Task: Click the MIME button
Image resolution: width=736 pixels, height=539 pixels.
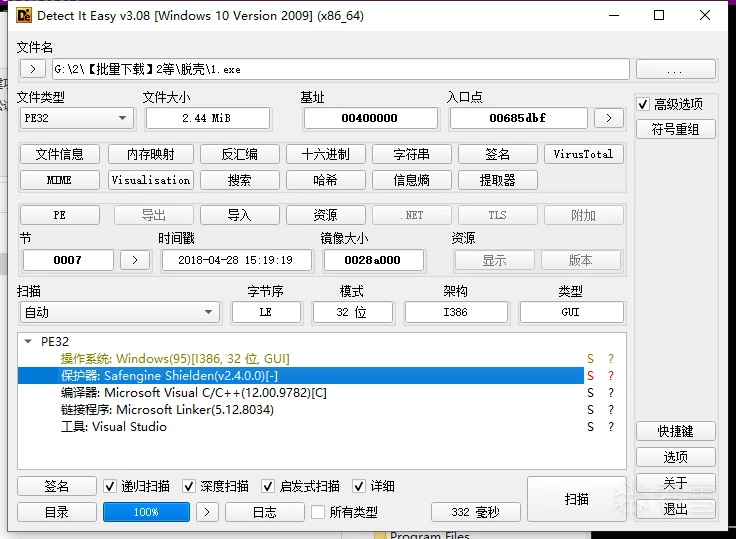Action: [60, 180]
